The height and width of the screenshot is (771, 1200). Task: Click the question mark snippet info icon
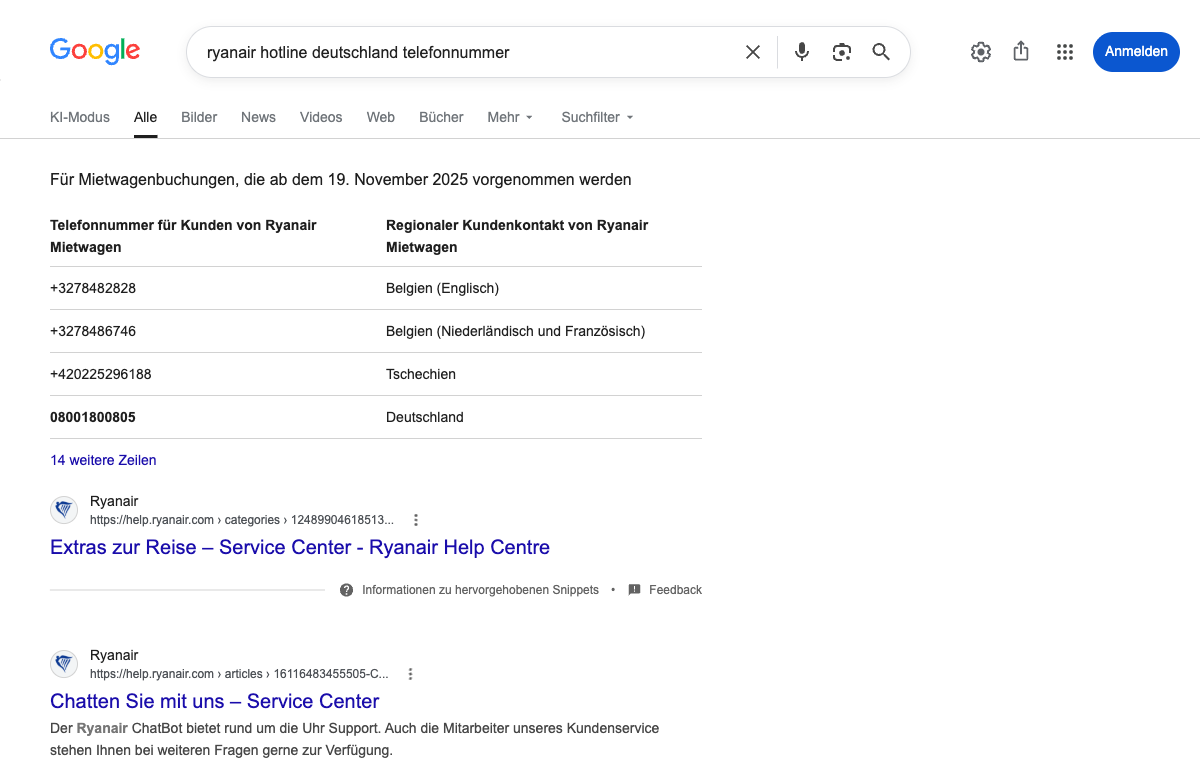[x=346, y=590]
